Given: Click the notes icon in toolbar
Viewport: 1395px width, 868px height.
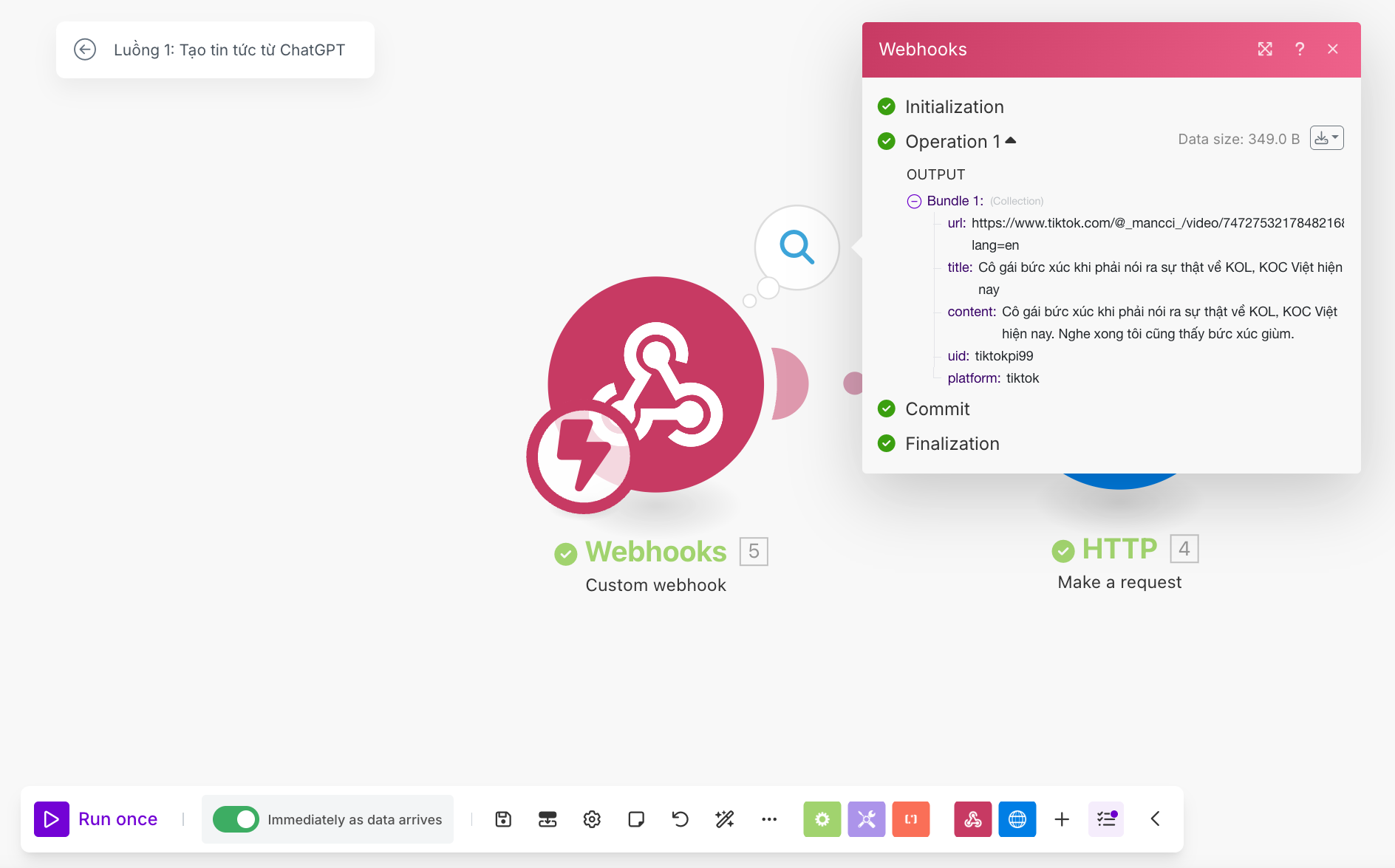Looking at the screenshot, I should point(636,819).
